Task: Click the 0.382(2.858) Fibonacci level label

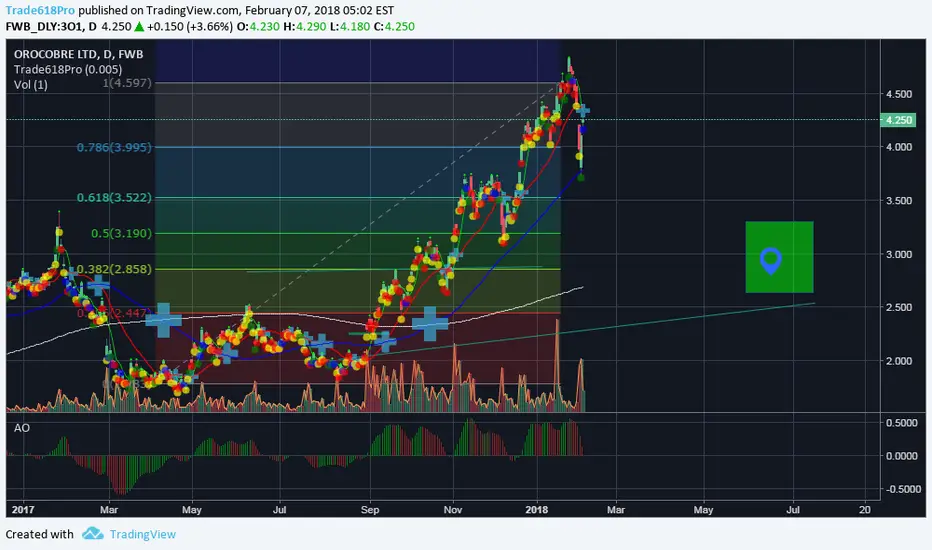Action: point(114,269)
